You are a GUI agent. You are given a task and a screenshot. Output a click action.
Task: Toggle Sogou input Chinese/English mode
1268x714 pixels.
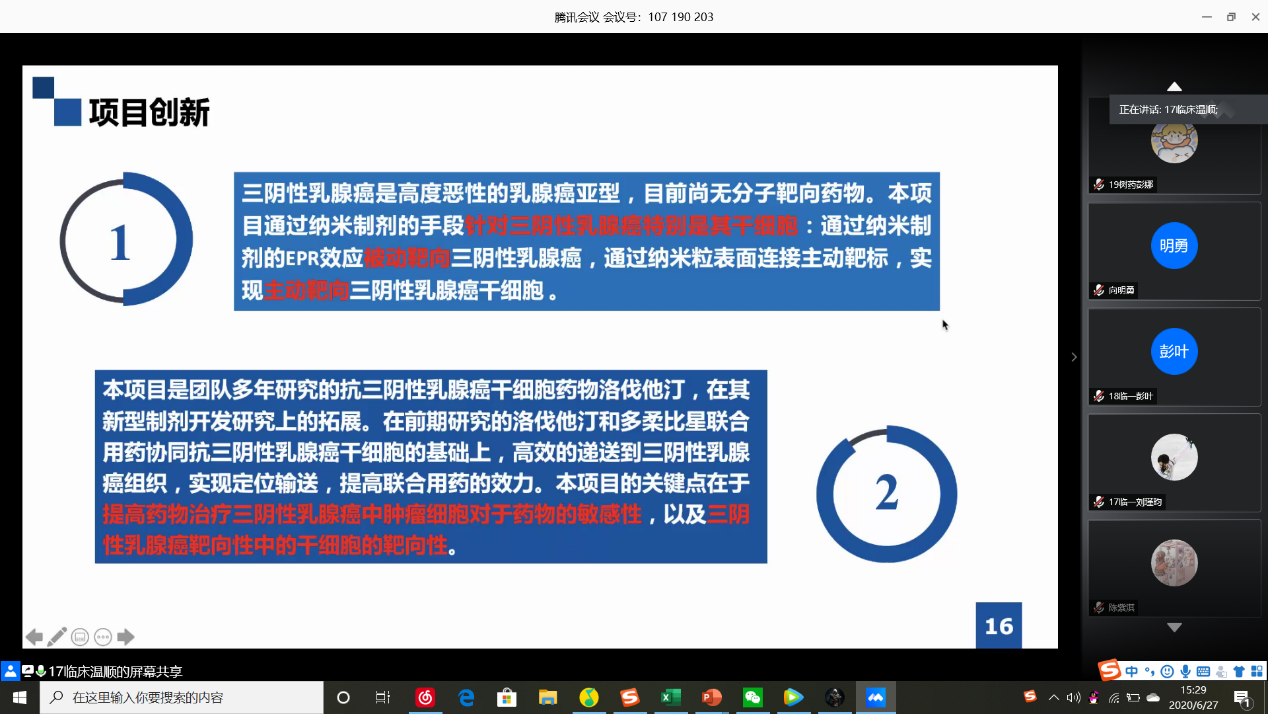(1131, 671)
